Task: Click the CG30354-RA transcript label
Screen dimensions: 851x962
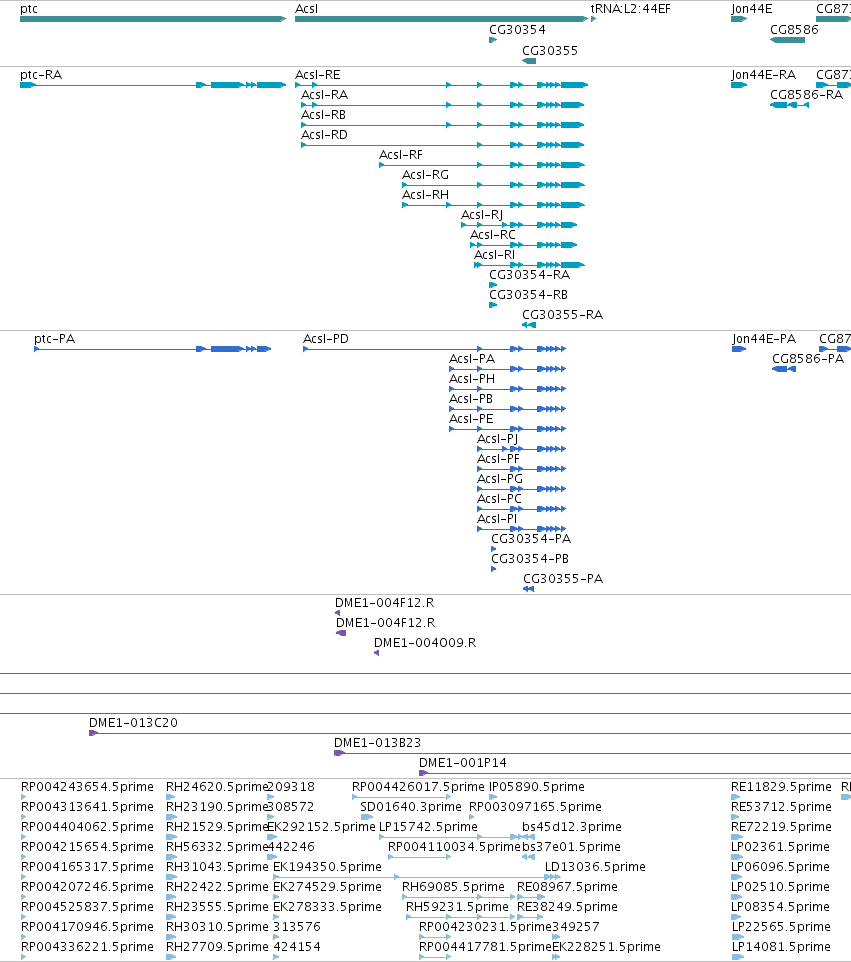Action: pyautogui.click(x=529, y=274)
